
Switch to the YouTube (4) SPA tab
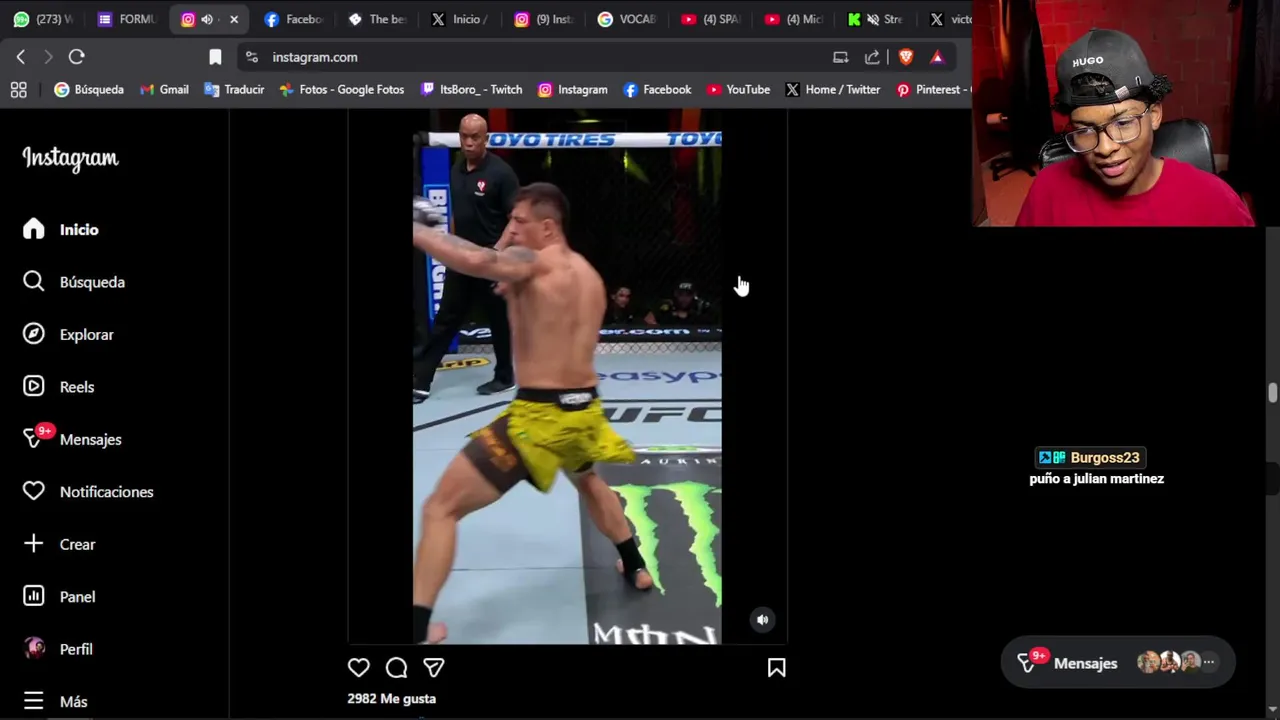click(710, 19)
